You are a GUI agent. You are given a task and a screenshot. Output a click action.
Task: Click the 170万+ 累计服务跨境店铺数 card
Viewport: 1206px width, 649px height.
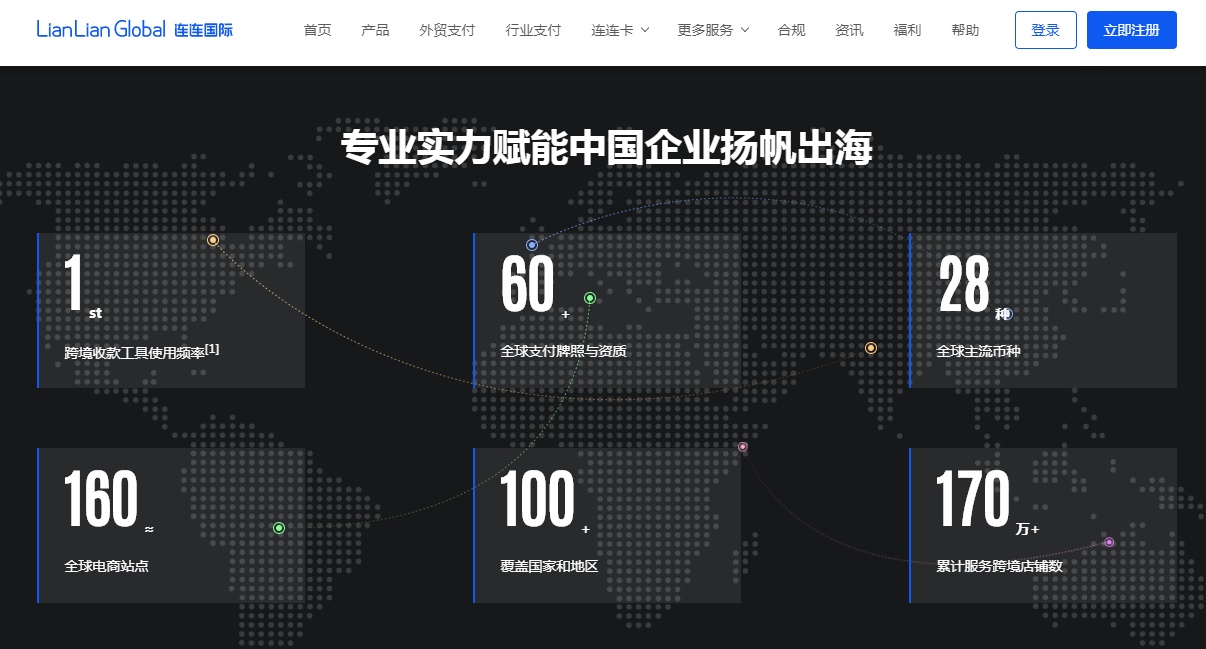pos(1043,525)
